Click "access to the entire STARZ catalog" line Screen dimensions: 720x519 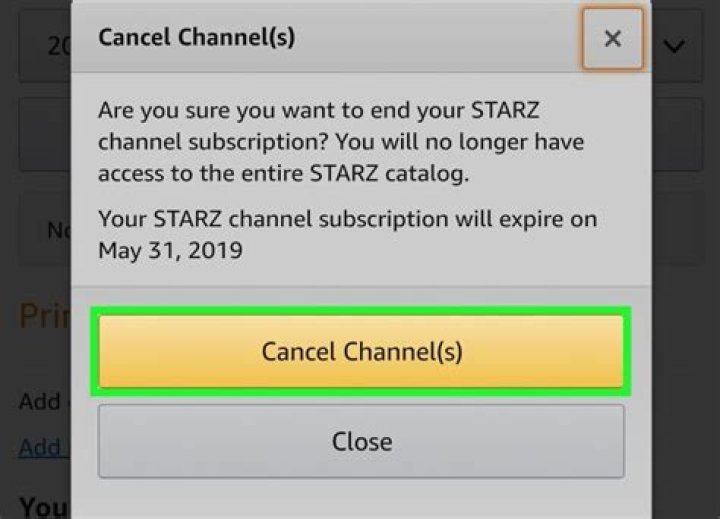click(283, 173)
